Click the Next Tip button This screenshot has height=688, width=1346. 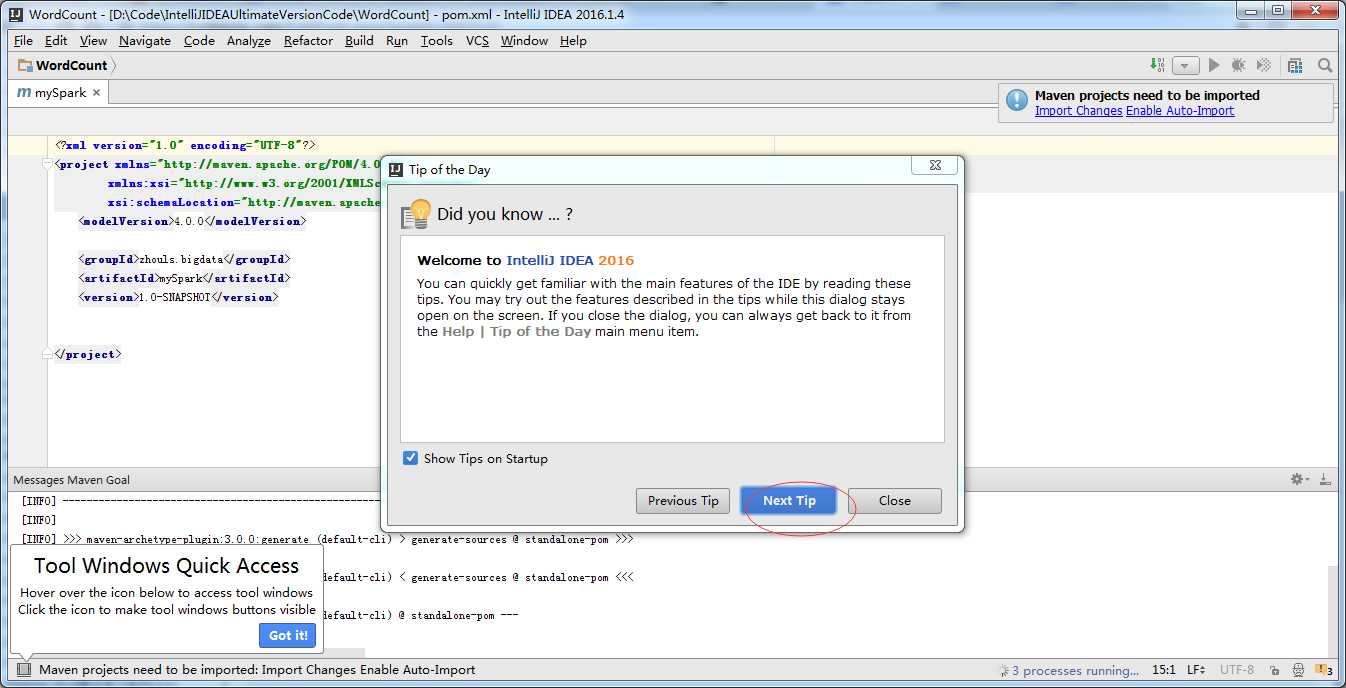789,501
